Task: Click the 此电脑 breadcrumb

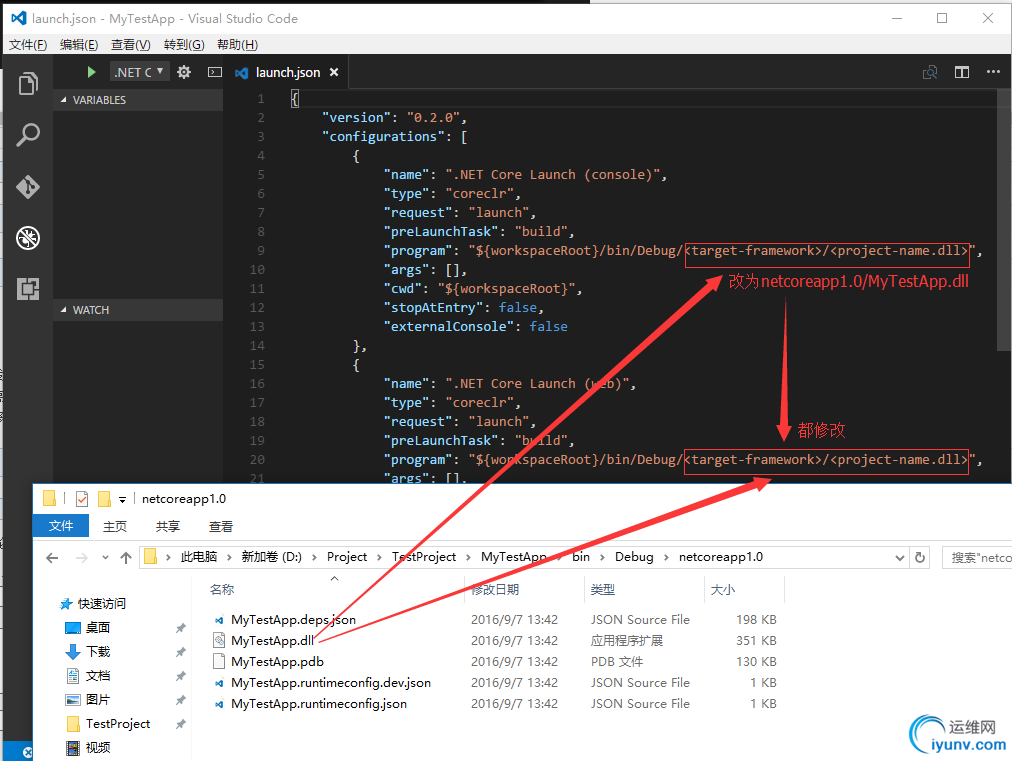Action: coord(199,557)
